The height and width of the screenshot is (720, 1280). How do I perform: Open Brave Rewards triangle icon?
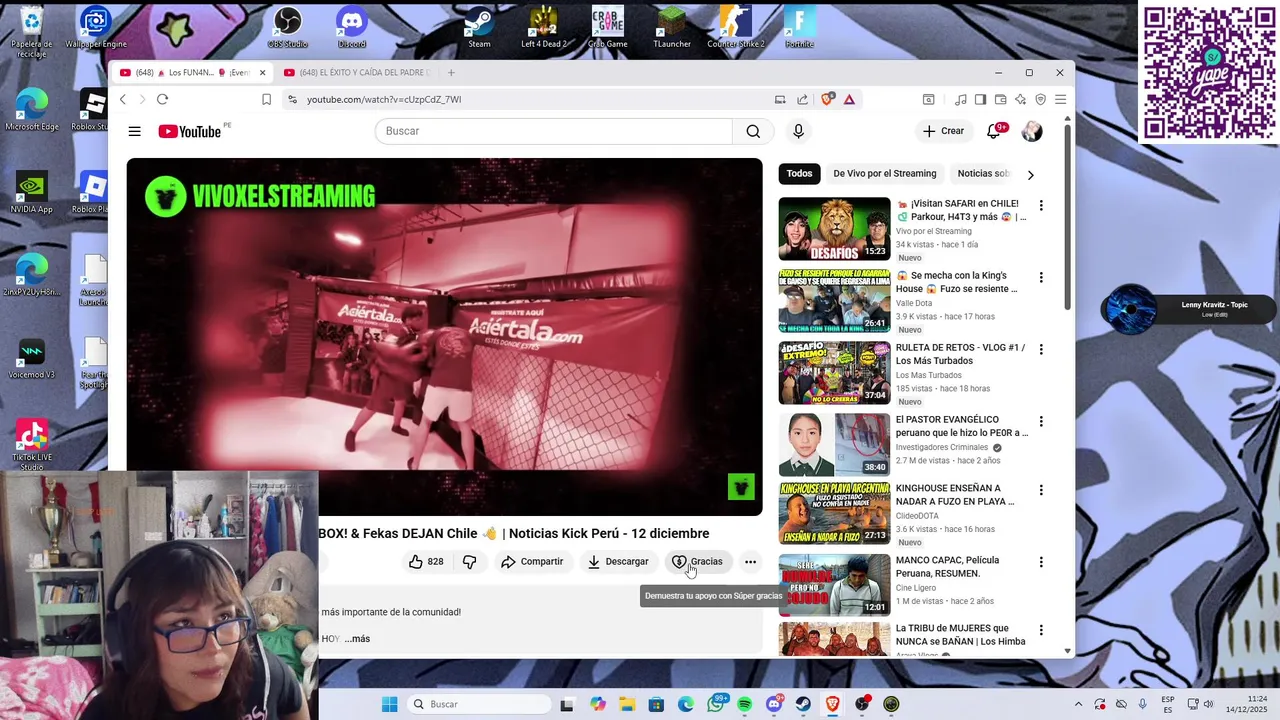(849, 99)
